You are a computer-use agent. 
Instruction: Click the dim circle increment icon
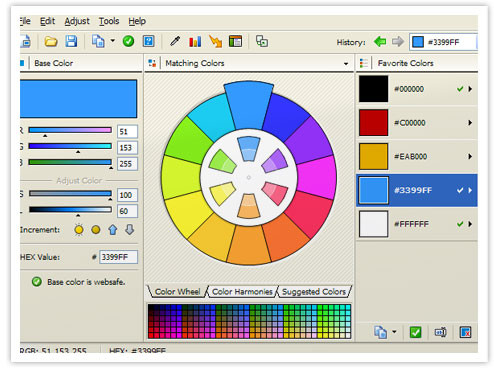click(96, 230)
